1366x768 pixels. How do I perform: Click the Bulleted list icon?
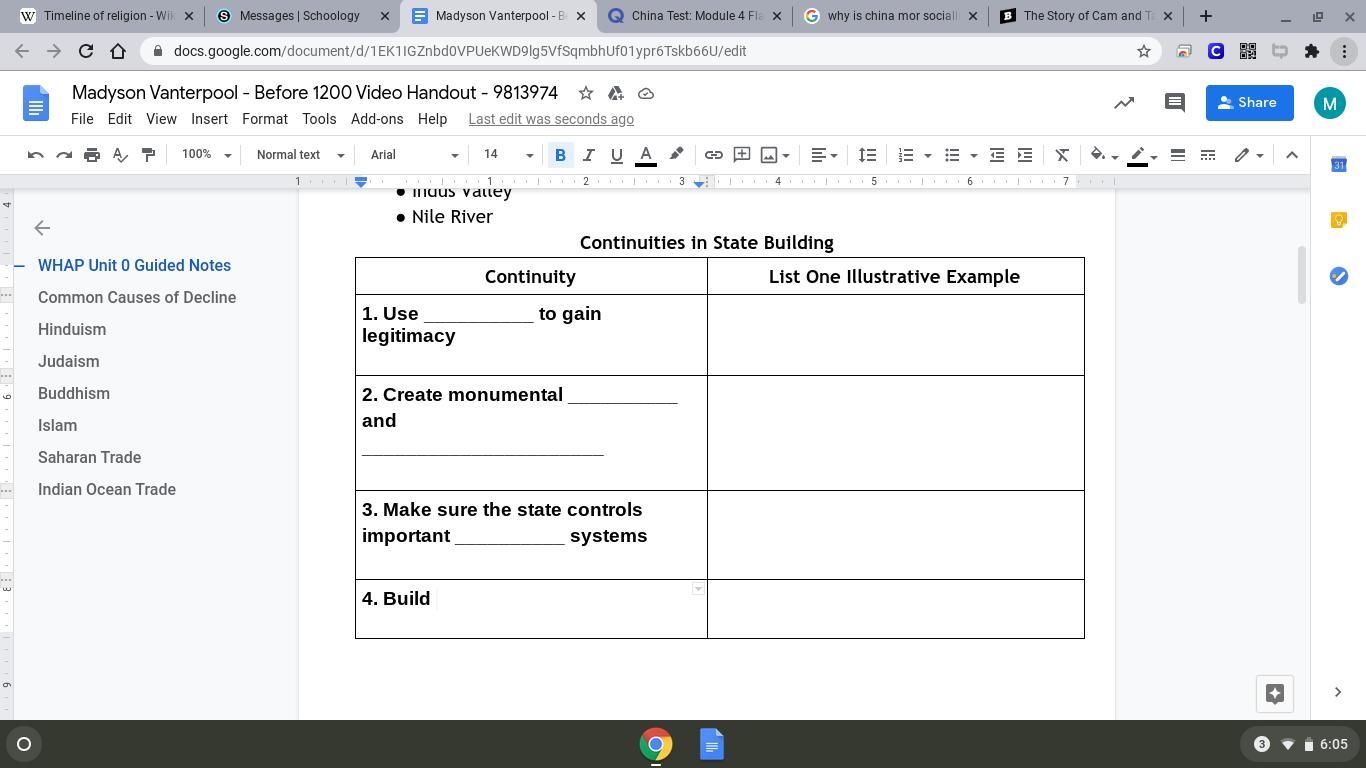(x=952, y=155)
